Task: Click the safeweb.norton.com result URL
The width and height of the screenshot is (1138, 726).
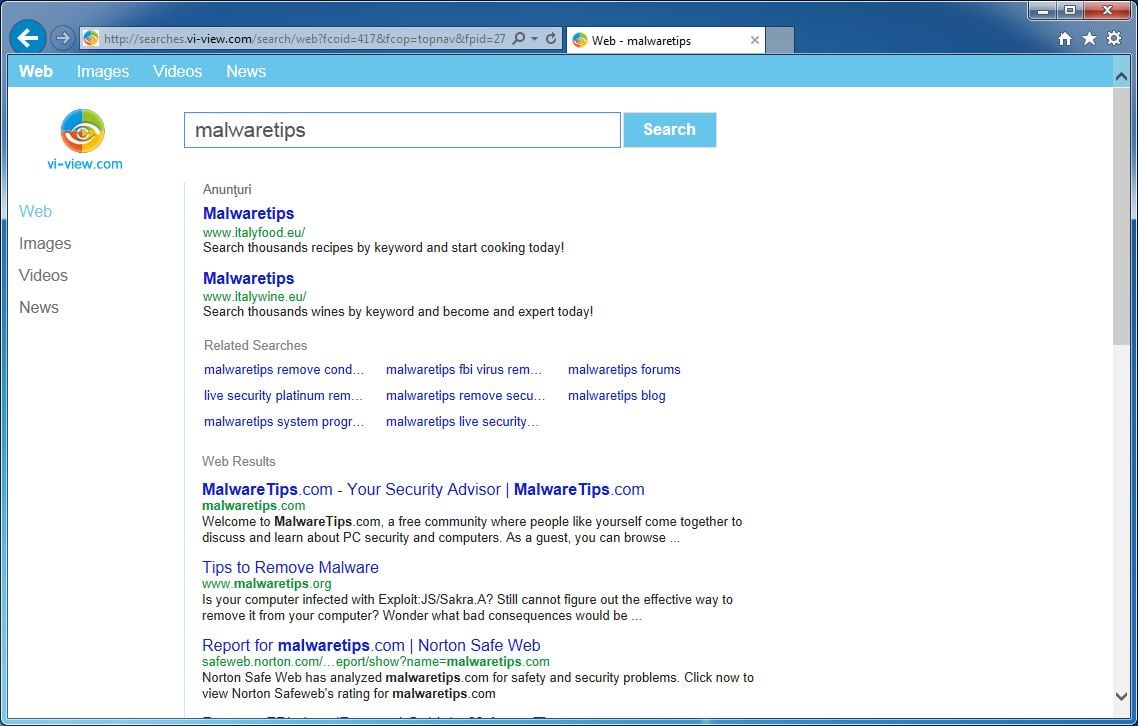Action: [376, 661]
